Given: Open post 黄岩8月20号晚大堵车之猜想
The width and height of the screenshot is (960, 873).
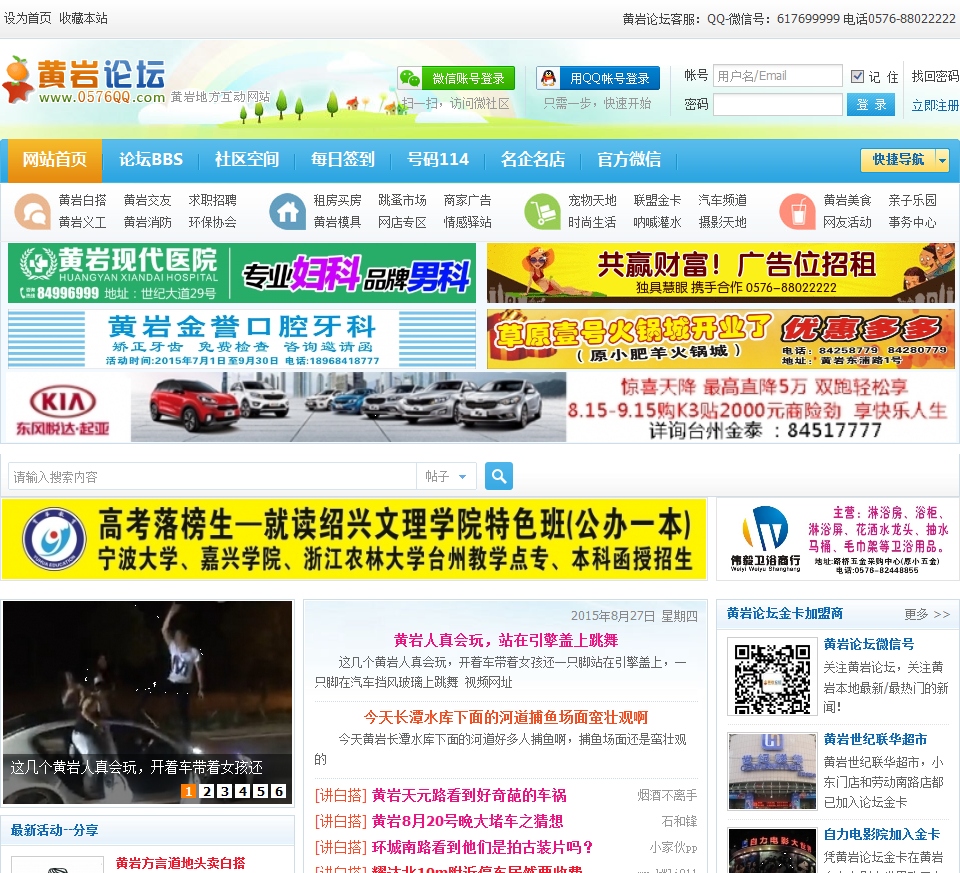Looking at the screenshot, I should coord(467,821).
